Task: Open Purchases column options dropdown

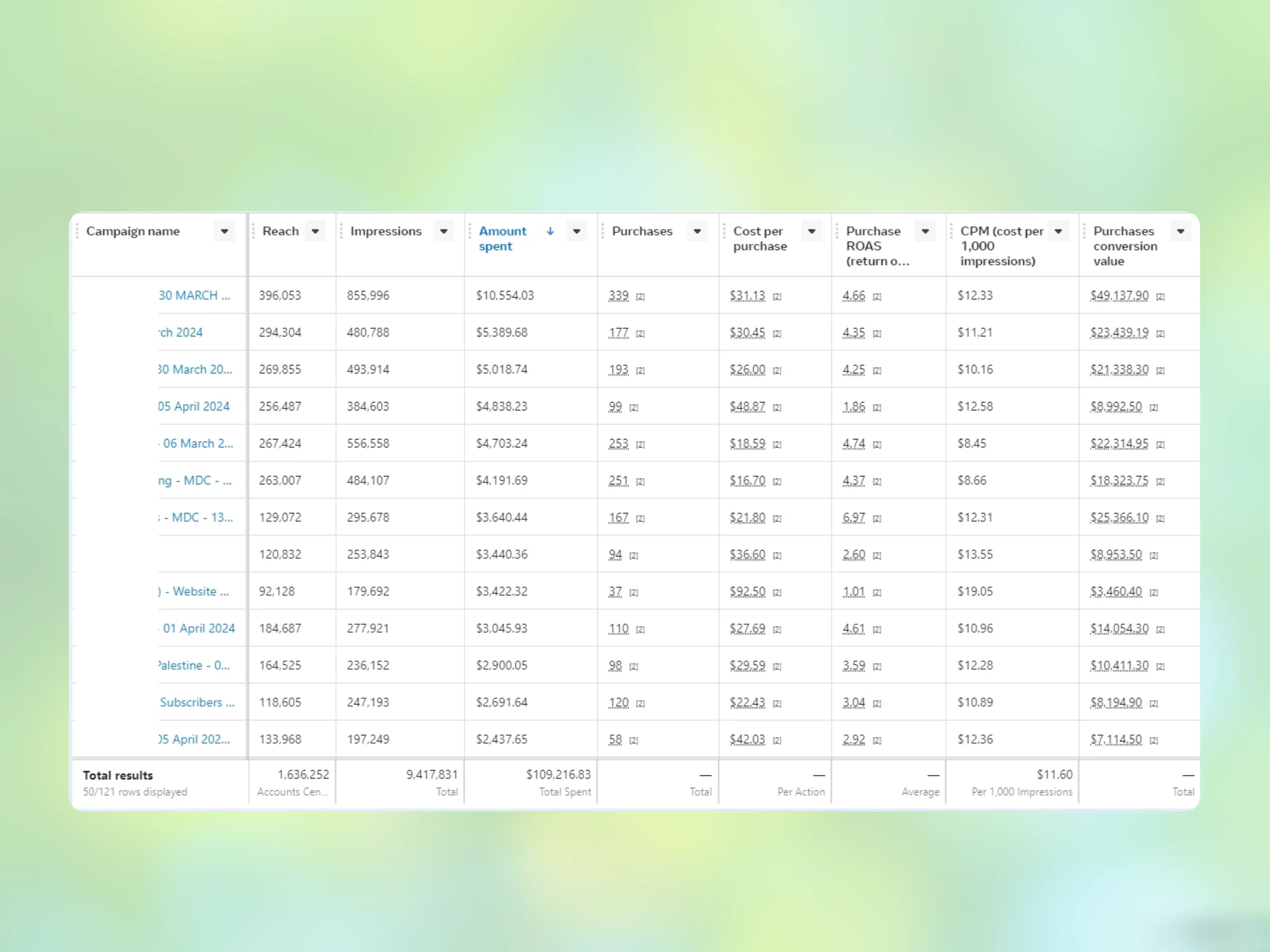Action: [x=697, y=231]
